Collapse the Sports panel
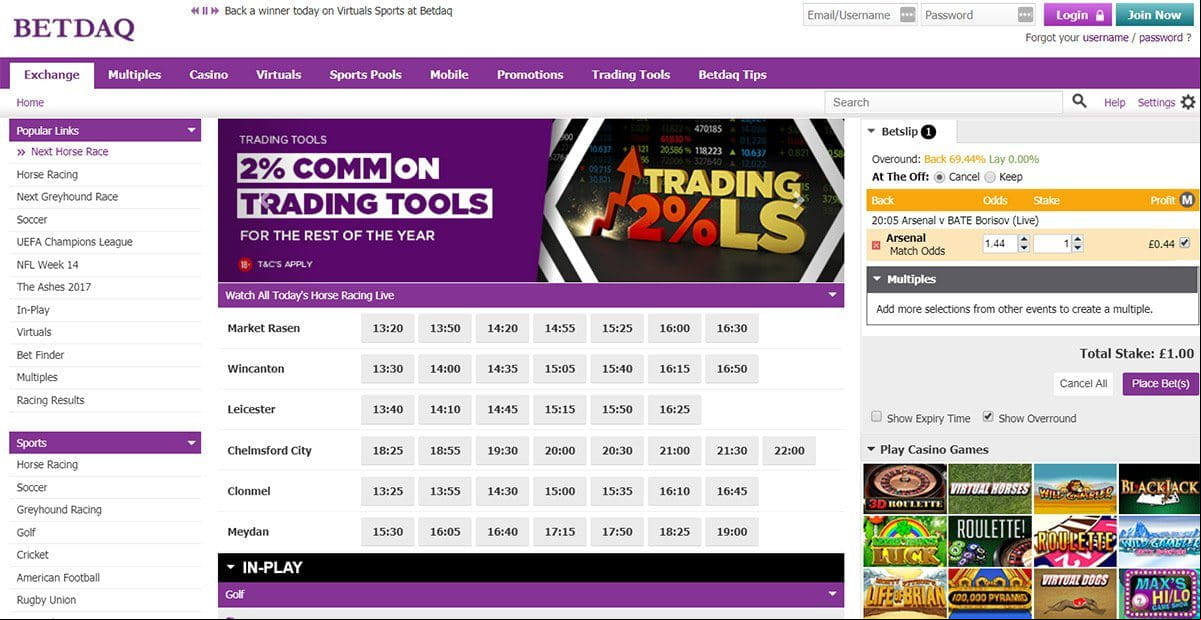The height and width of the screenshot is (620, 1201). pos(191,443)
